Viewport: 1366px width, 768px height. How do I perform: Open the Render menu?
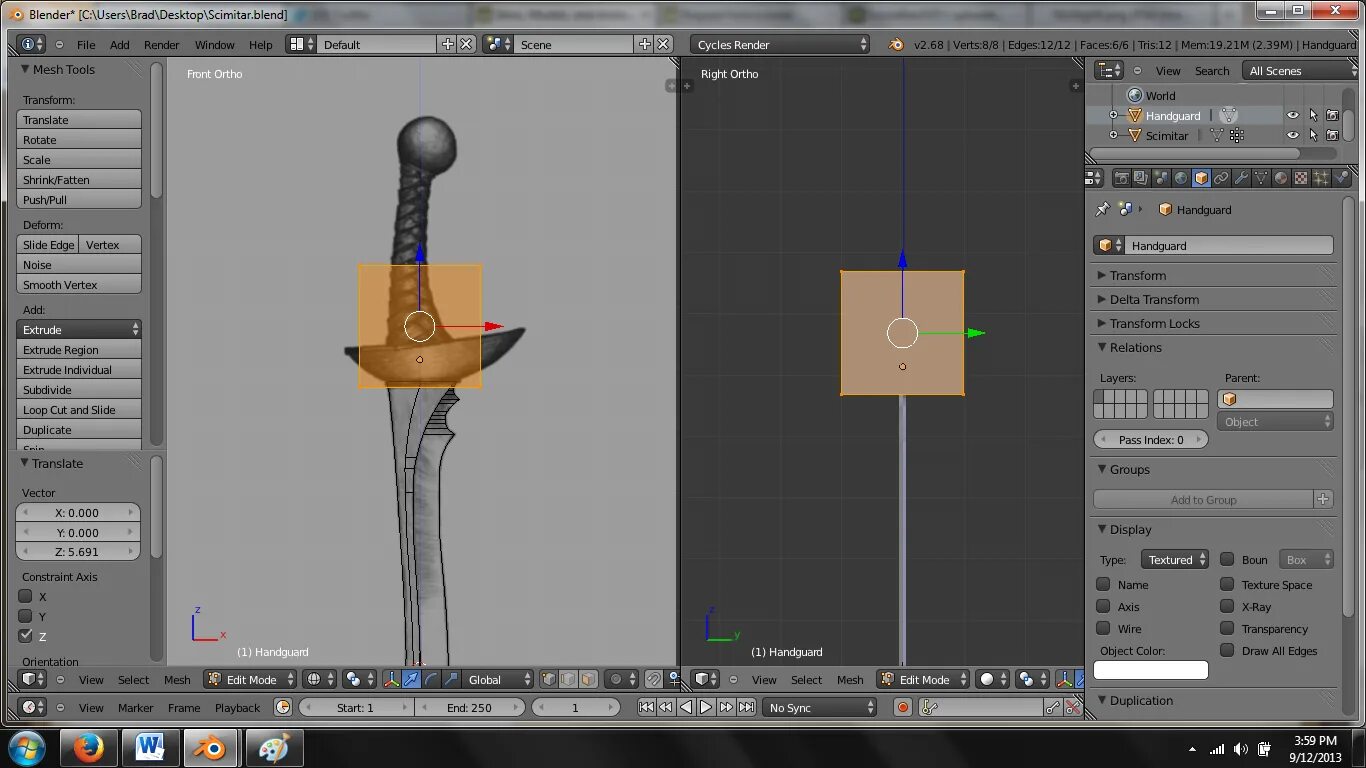coord(161,45)
